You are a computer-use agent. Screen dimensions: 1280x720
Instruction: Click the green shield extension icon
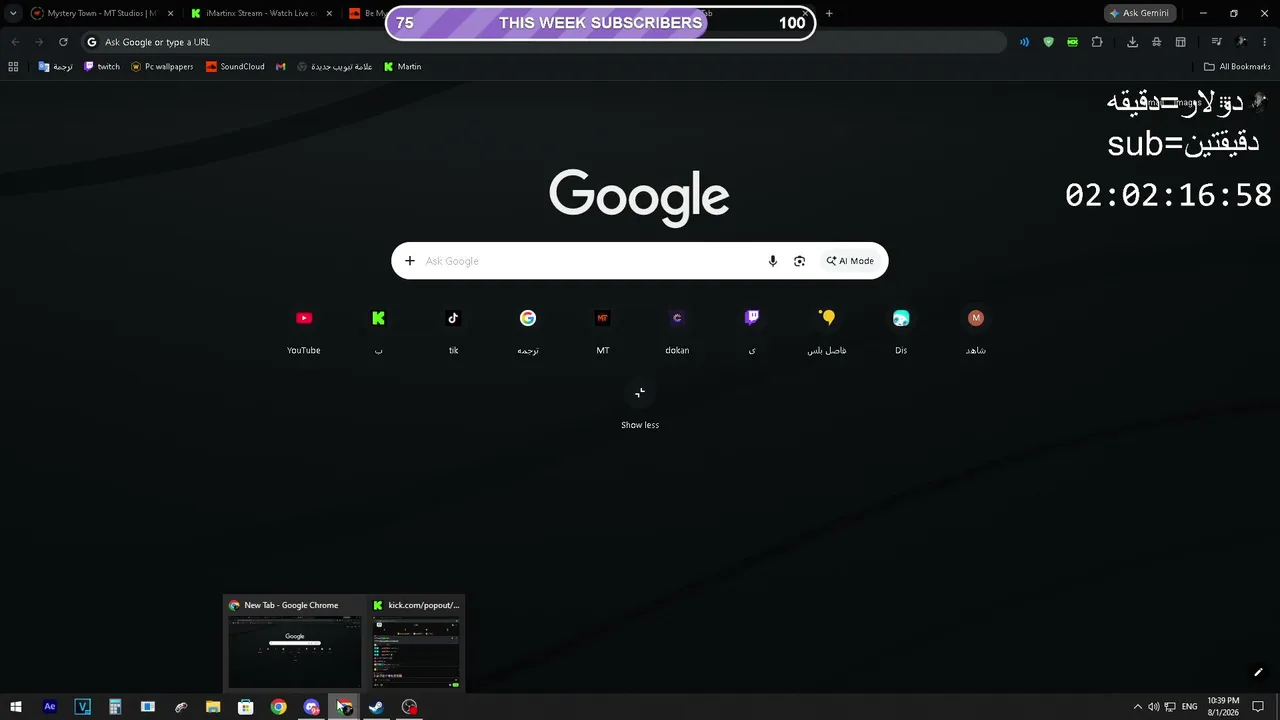pos(1048,42)
